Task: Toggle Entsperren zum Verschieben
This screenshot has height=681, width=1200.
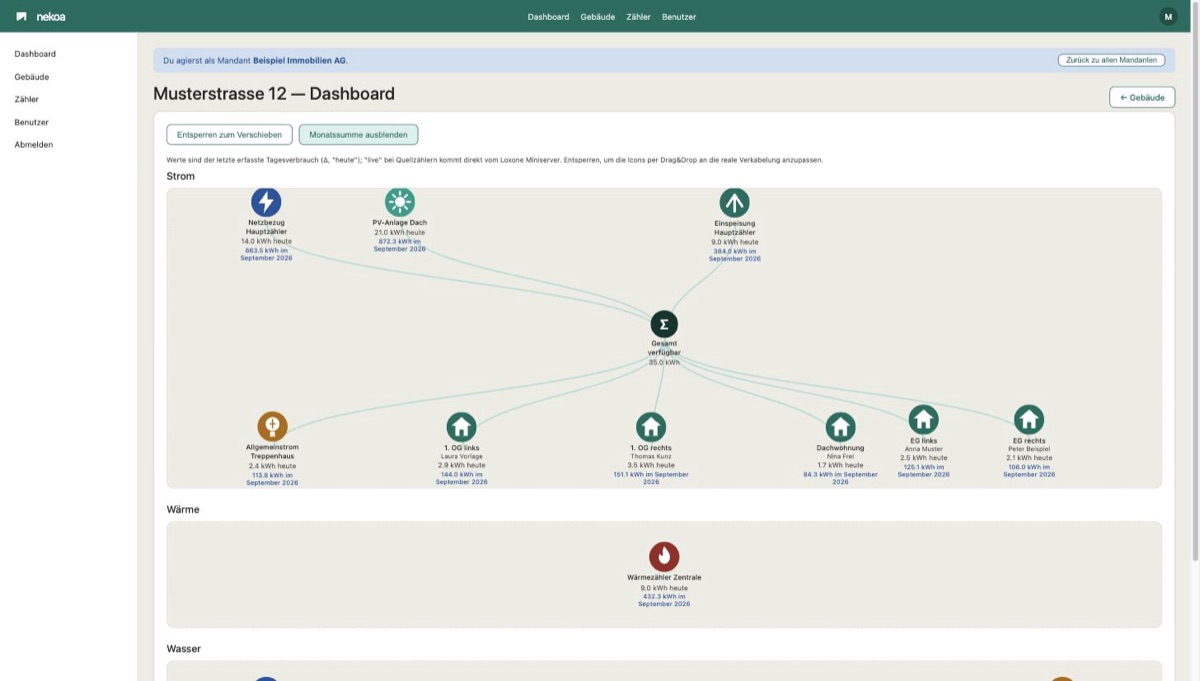Action: [229, 134]
